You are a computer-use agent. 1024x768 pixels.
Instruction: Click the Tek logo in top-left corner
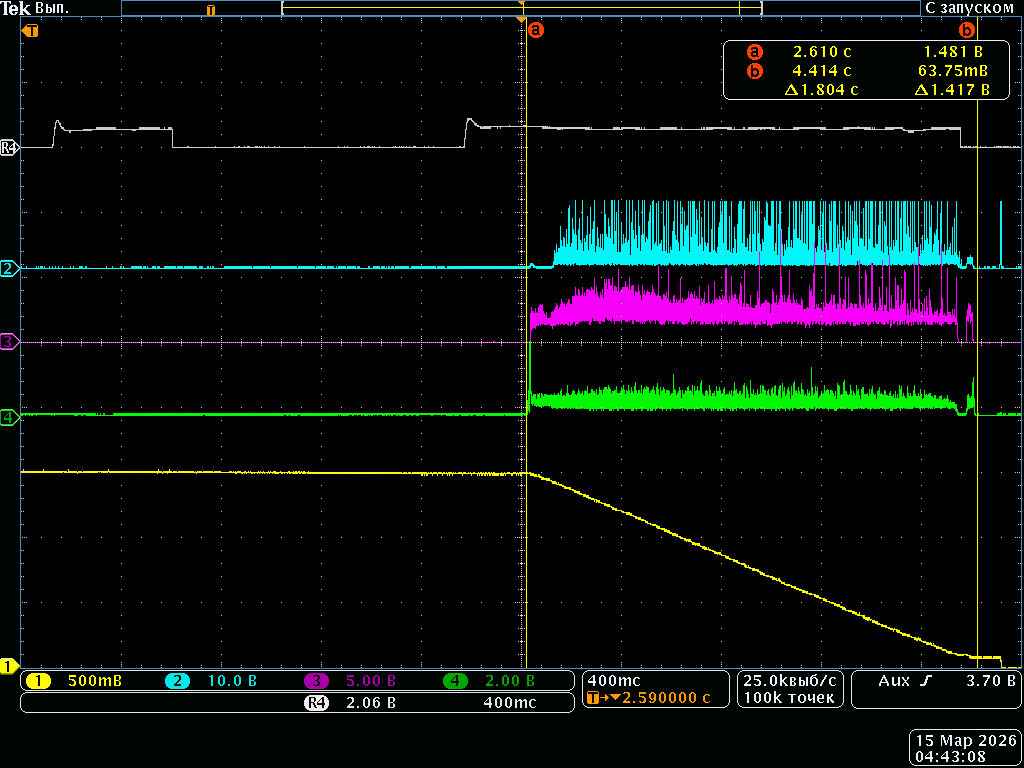16,8
